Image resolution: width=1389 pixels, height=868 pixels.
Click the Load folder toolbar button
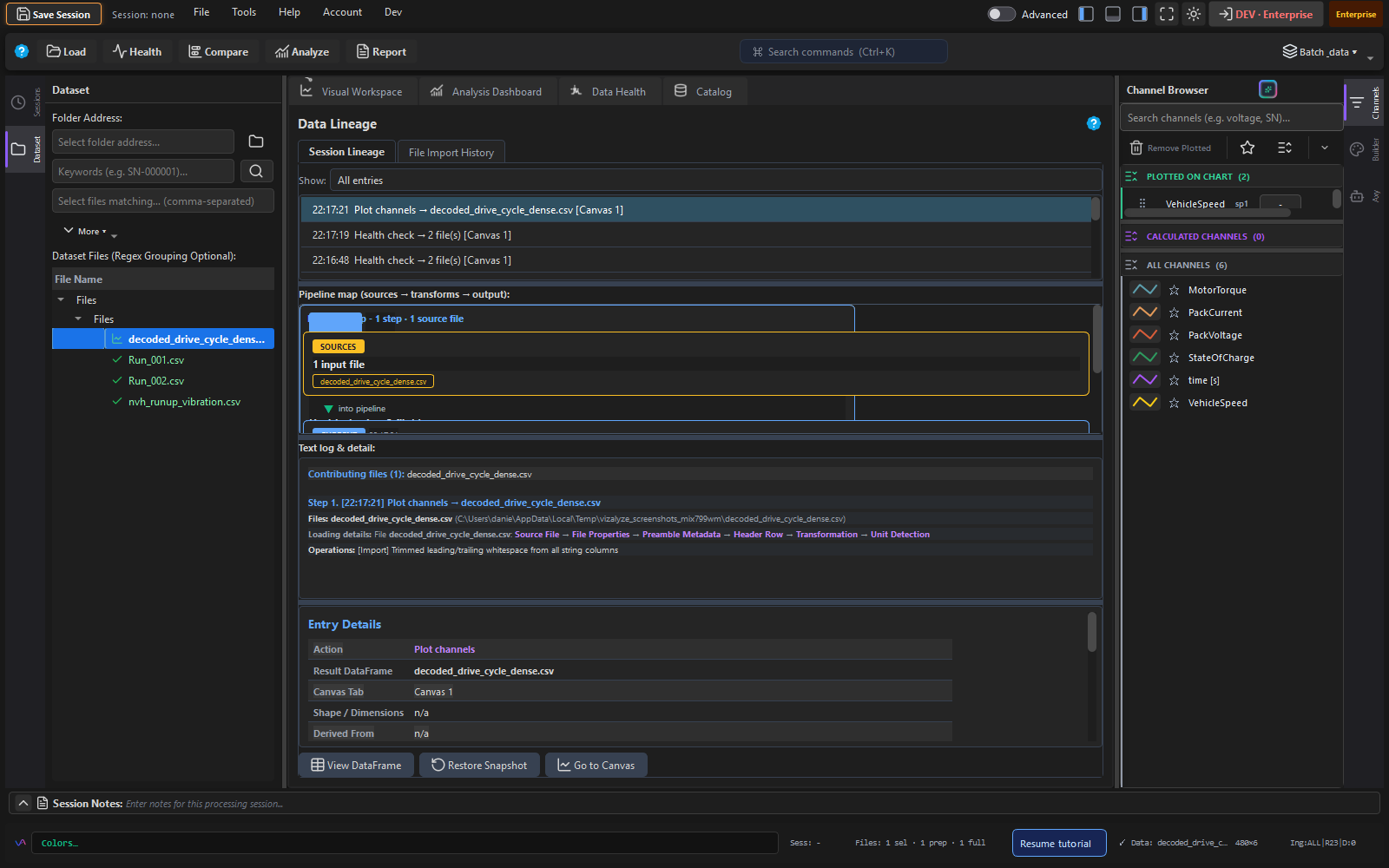[x=66, y=51]
